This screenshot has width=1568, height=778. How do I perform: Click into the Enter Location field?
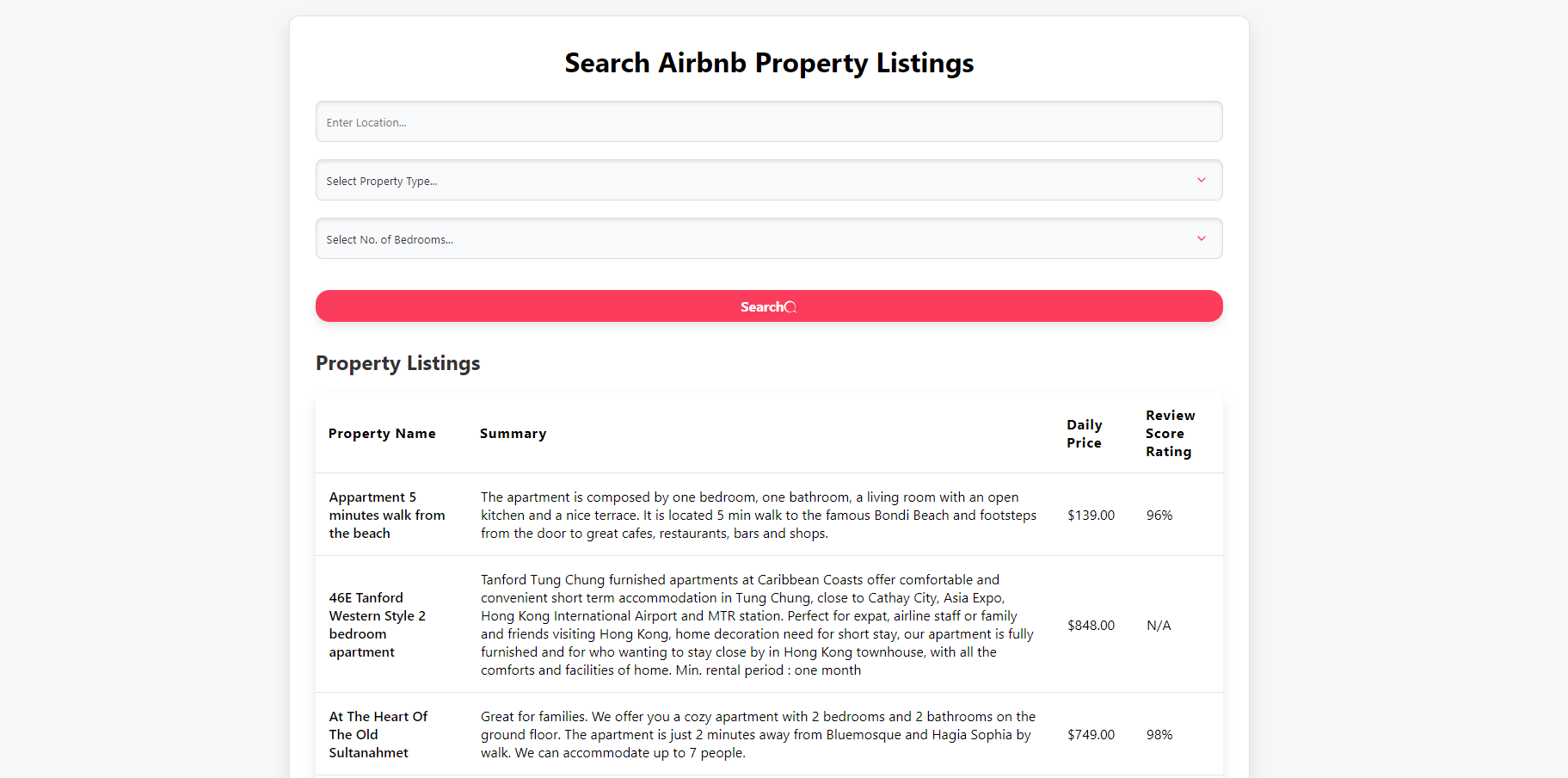pyautogui.click(x=768, y=121)
